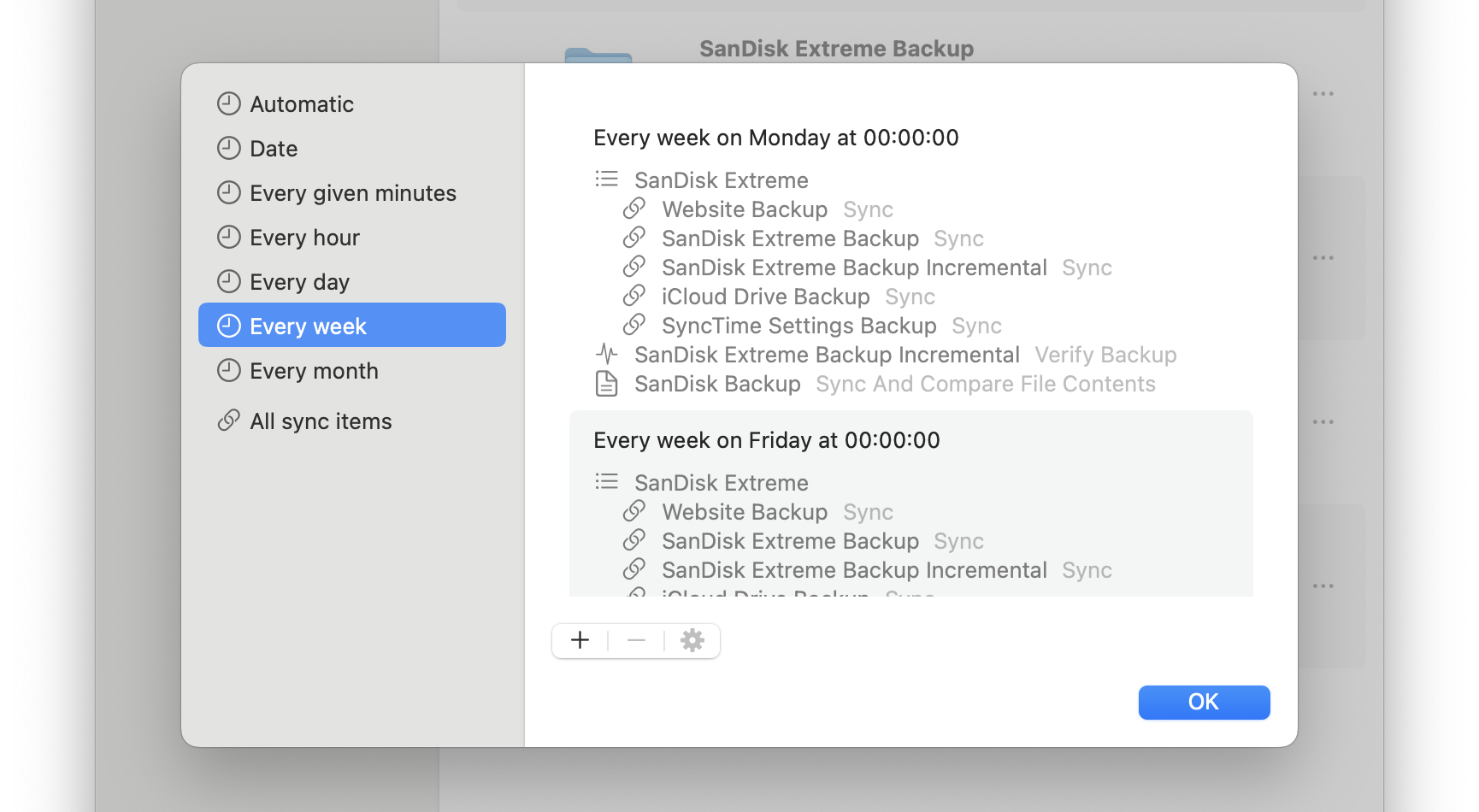Click Website Backup under the Friday schedule
Screen dimensions: 1479x812
(x=745, y=512)
